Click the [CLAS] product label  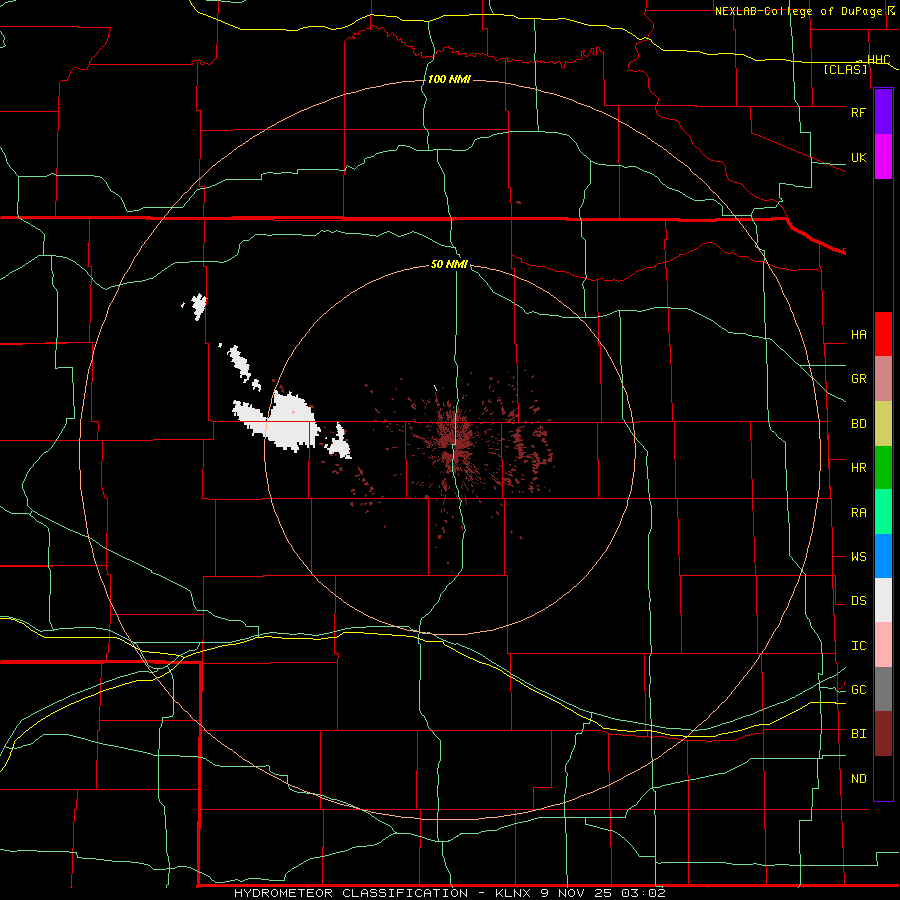point(845,69)
